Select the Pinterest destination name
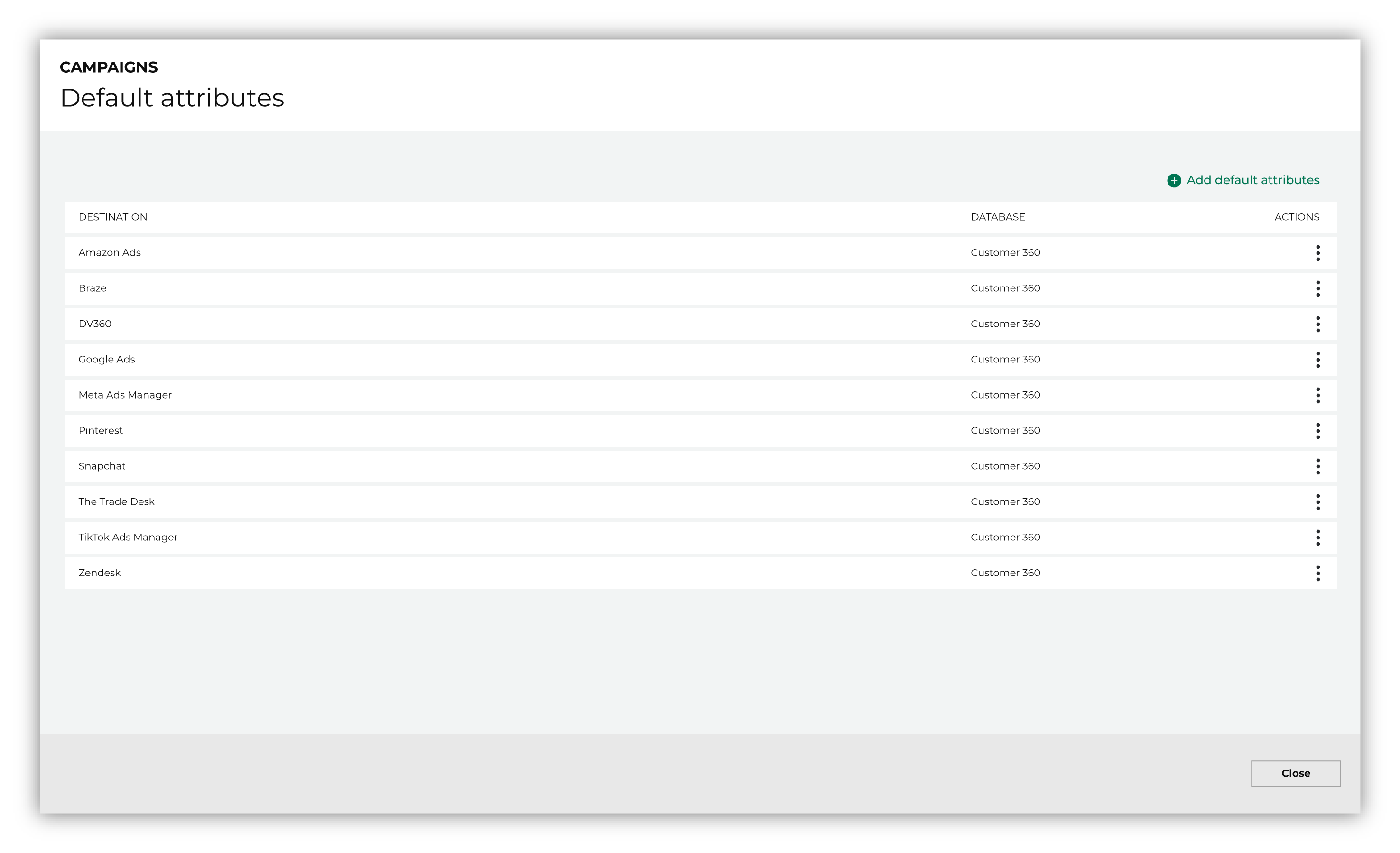 coord(101,430)
